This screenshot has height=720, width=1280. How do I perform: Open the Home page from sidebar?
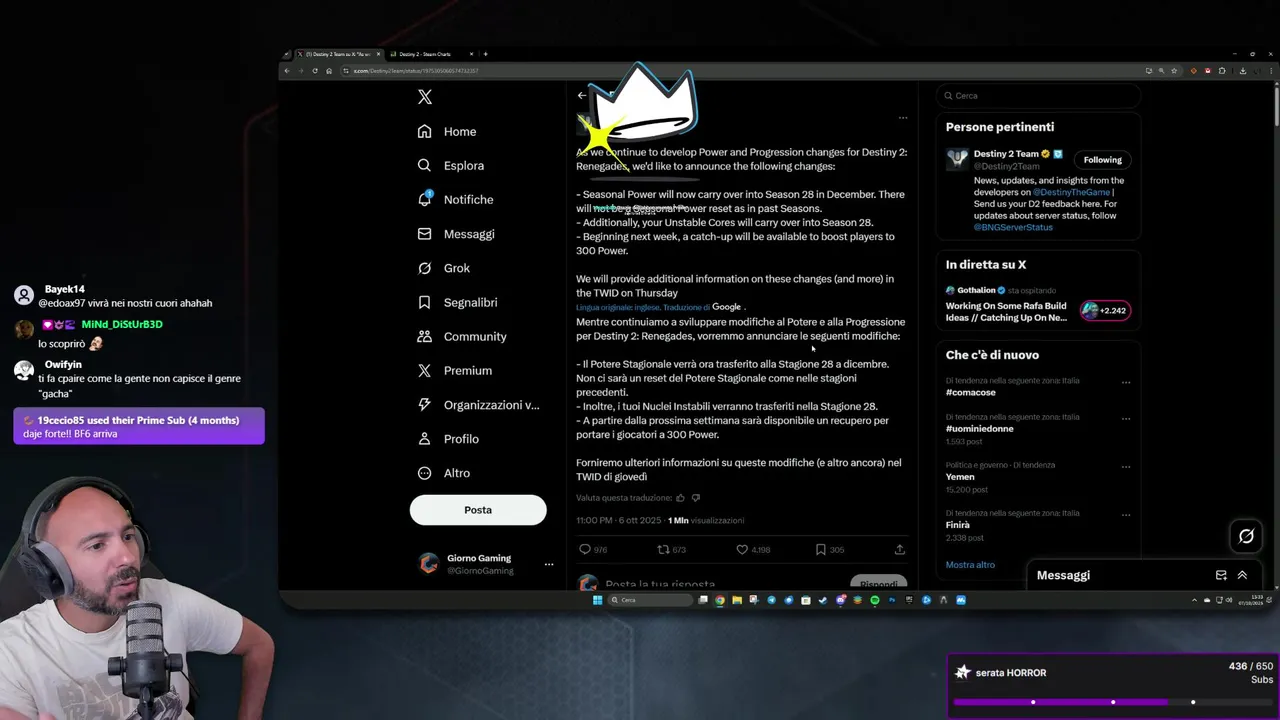pos(447,132)
